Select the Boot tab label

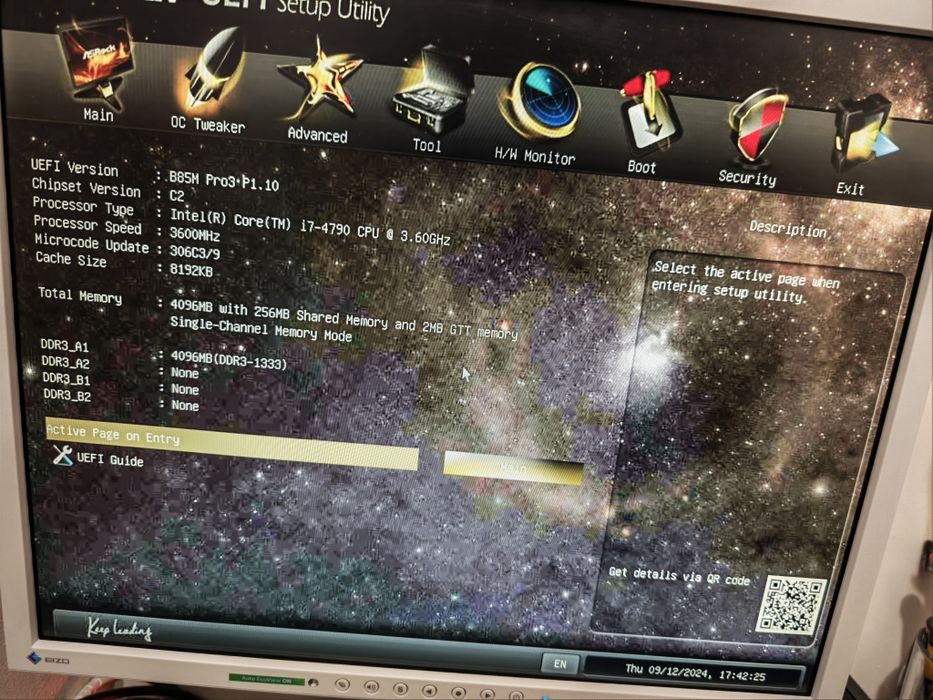(641, 167)
